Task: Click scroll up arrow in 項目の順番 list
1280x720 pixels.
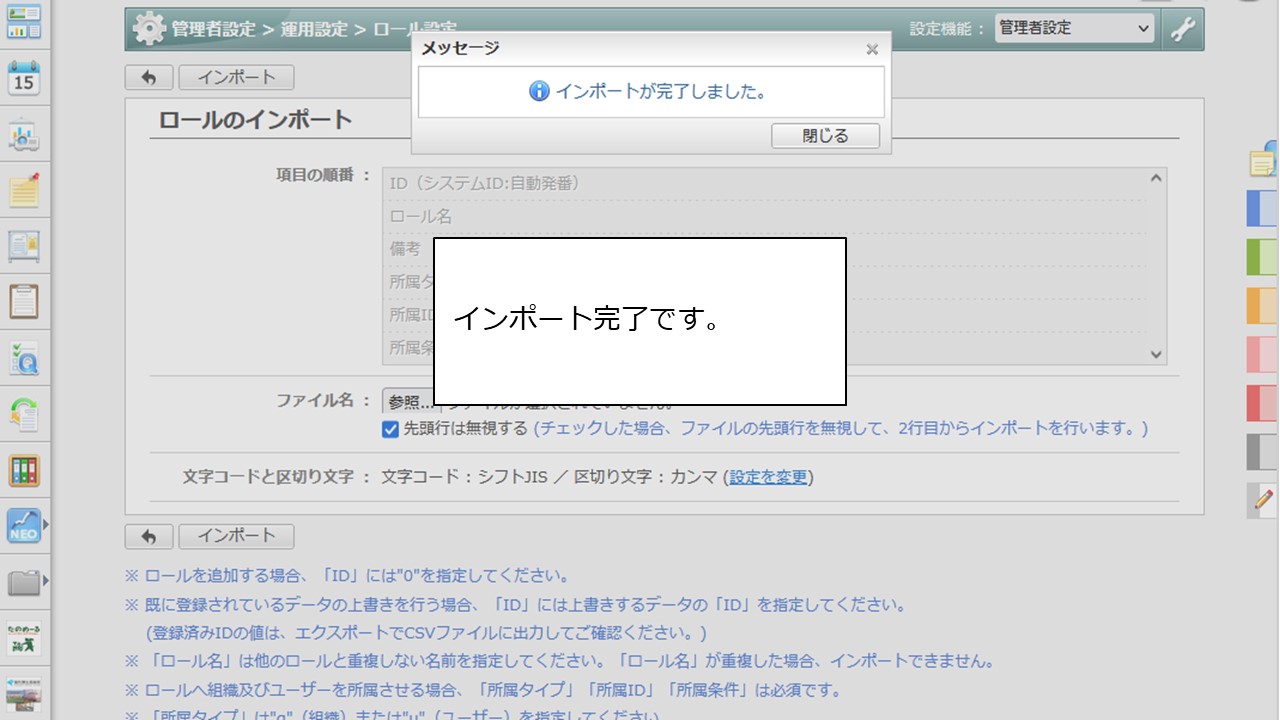Action: tap(1157, 179)
